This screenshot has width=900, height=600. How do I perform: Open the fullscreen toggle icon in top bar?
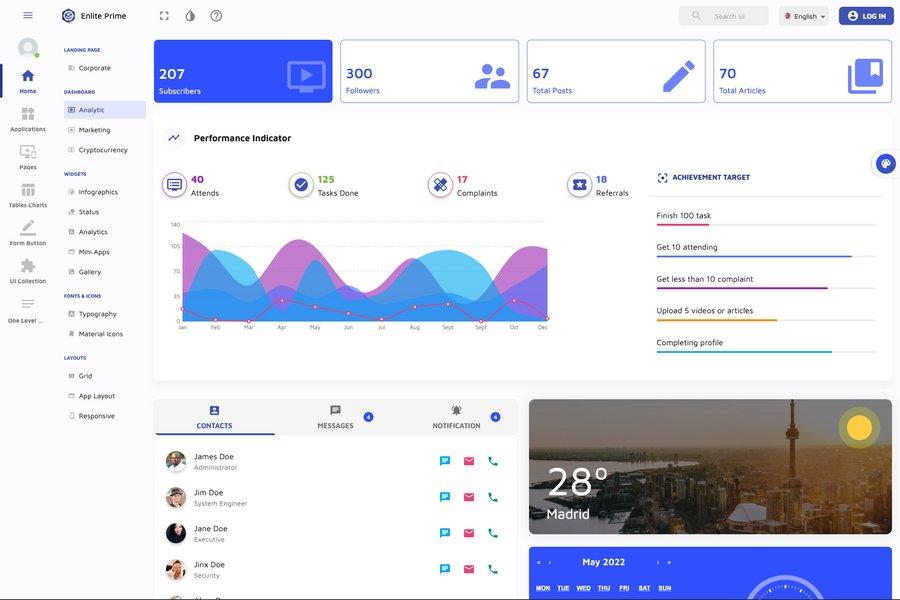click(x=162, y=13)
